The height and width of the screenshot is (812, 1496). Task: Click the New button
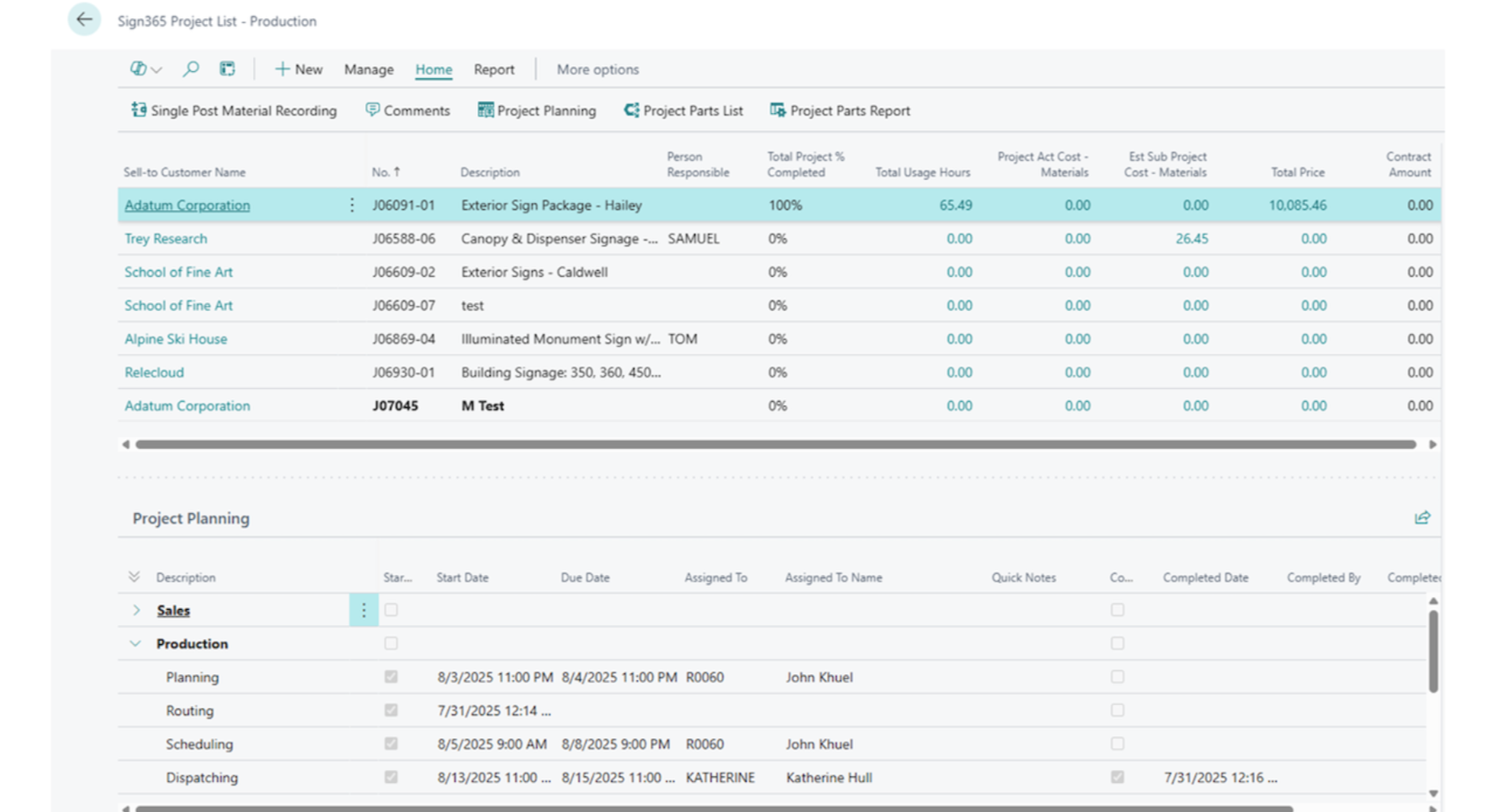tap(298, 69)
